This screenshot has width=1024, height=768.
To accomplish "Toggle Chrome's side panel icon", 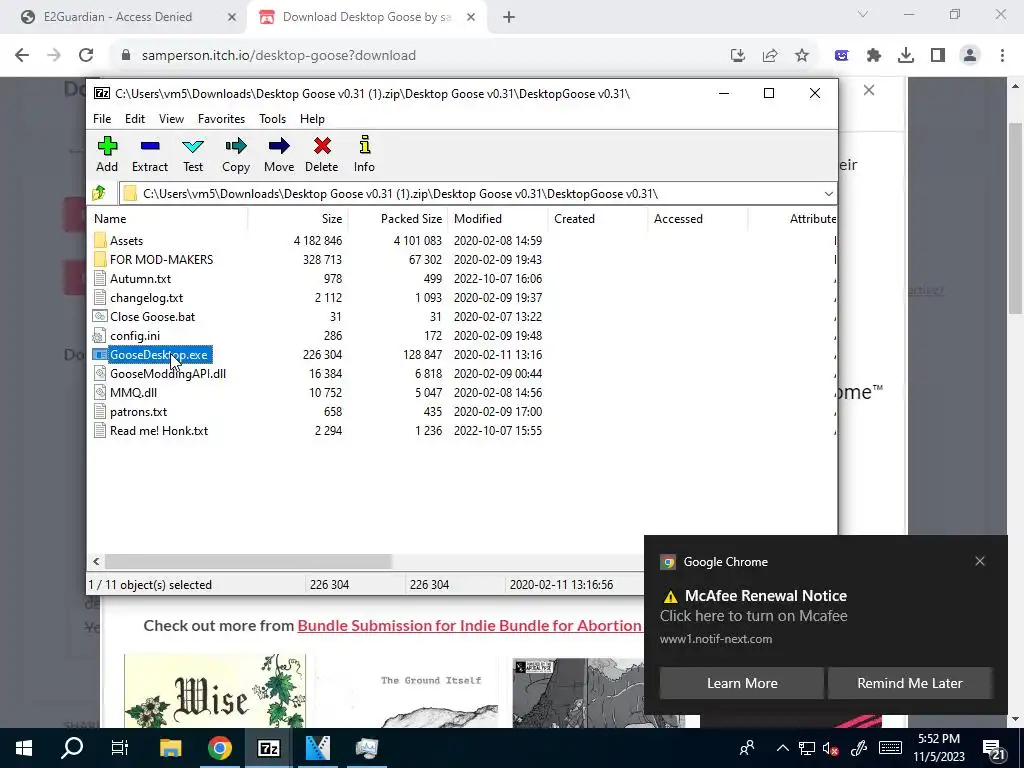I will coord(938,56).
